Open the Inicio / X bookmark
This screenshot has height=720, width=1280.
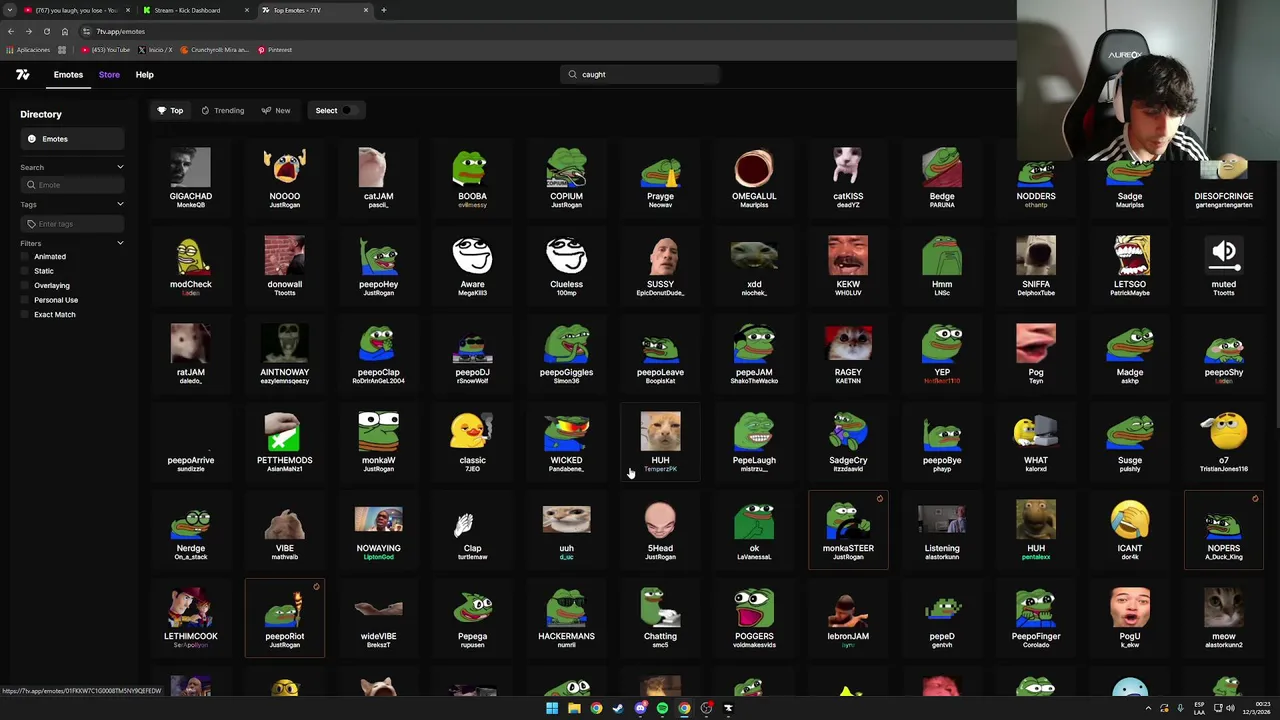pyautogui.click(x=155, y=50)
